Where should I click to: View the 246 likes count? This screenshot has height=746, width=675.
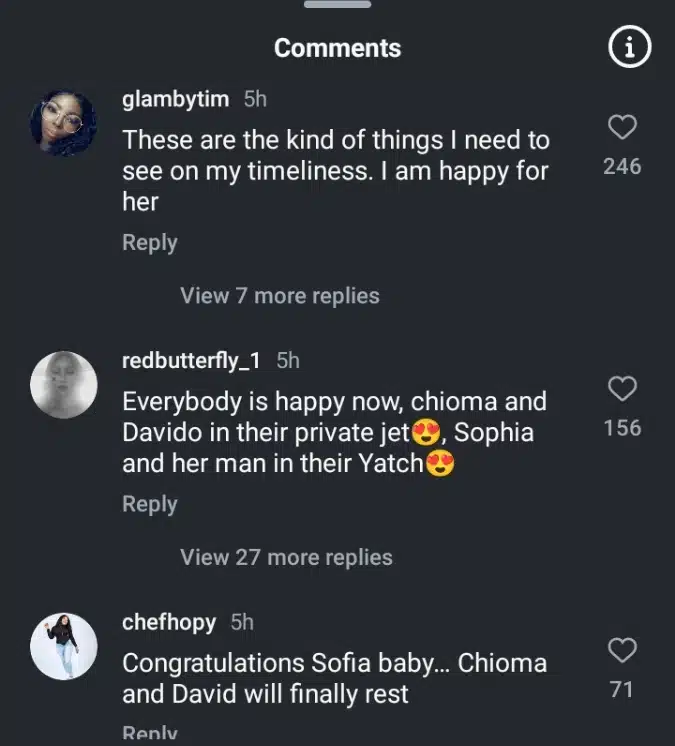[622, 166]
